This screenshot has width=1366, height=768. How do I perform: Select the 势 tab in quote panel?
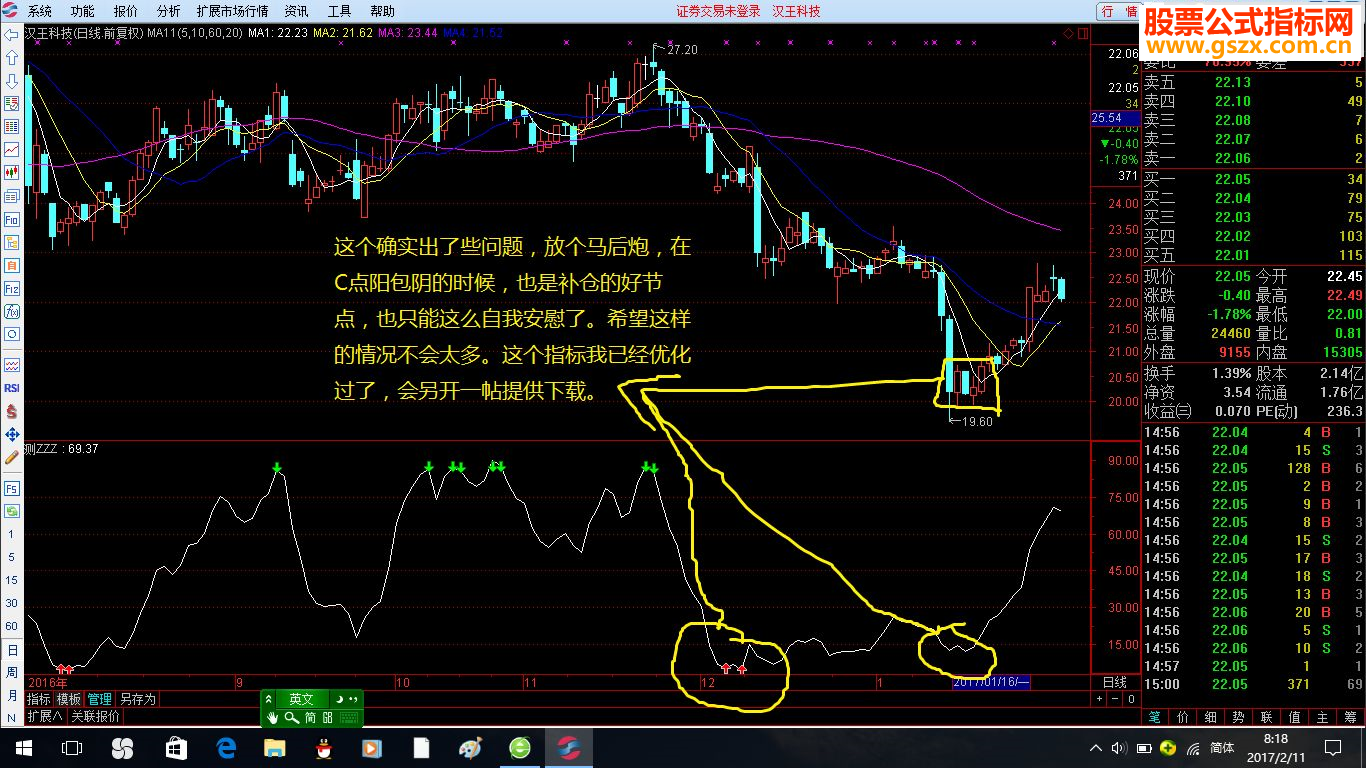click(1238, 717)
